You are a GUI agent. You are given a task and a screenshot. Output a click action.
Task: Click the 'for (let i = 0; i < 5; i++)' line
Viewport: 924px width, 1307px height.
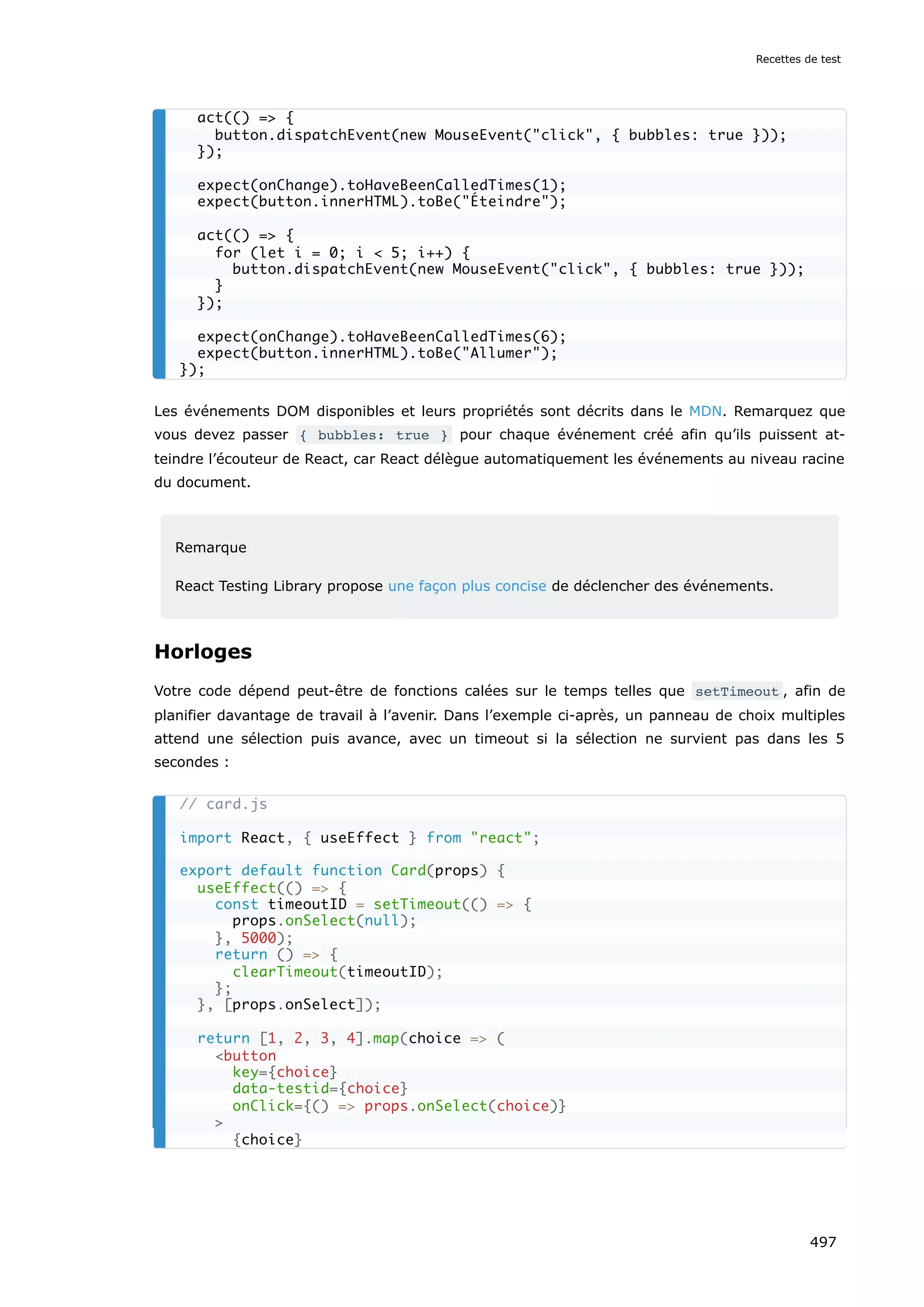(x=342, y=253)
